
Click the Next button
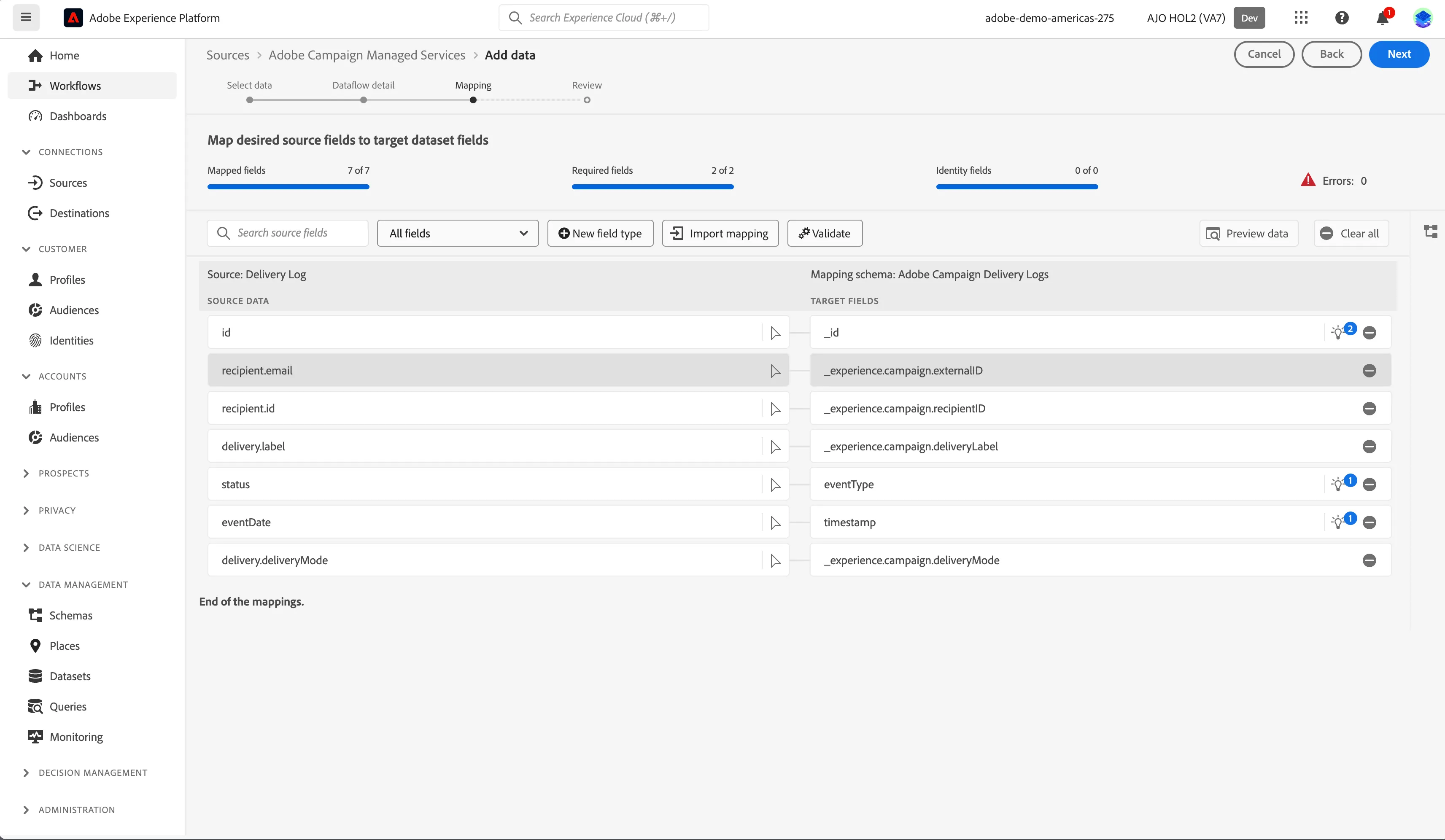pos(1399,54)
